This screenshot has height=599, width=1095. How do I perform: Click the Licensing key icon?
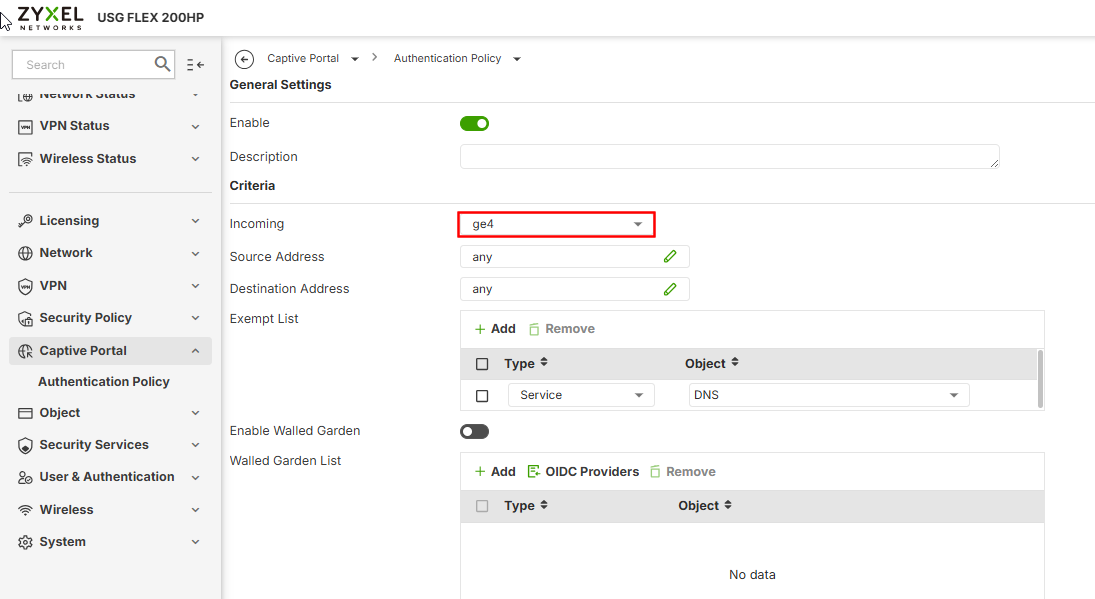[25, 221]
